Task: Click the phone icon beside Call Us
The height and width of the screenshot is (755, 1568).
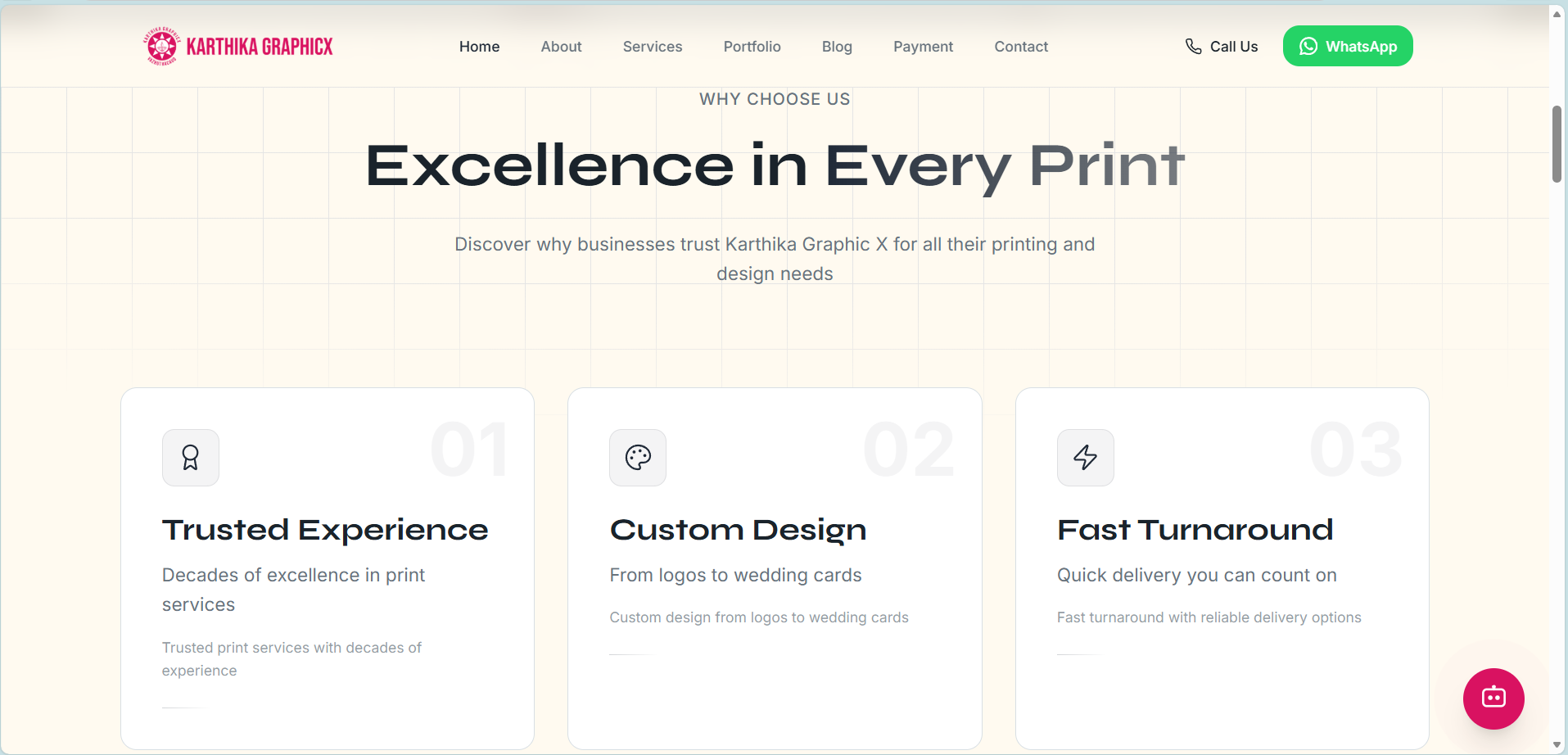Action: tap(1193, 47)
